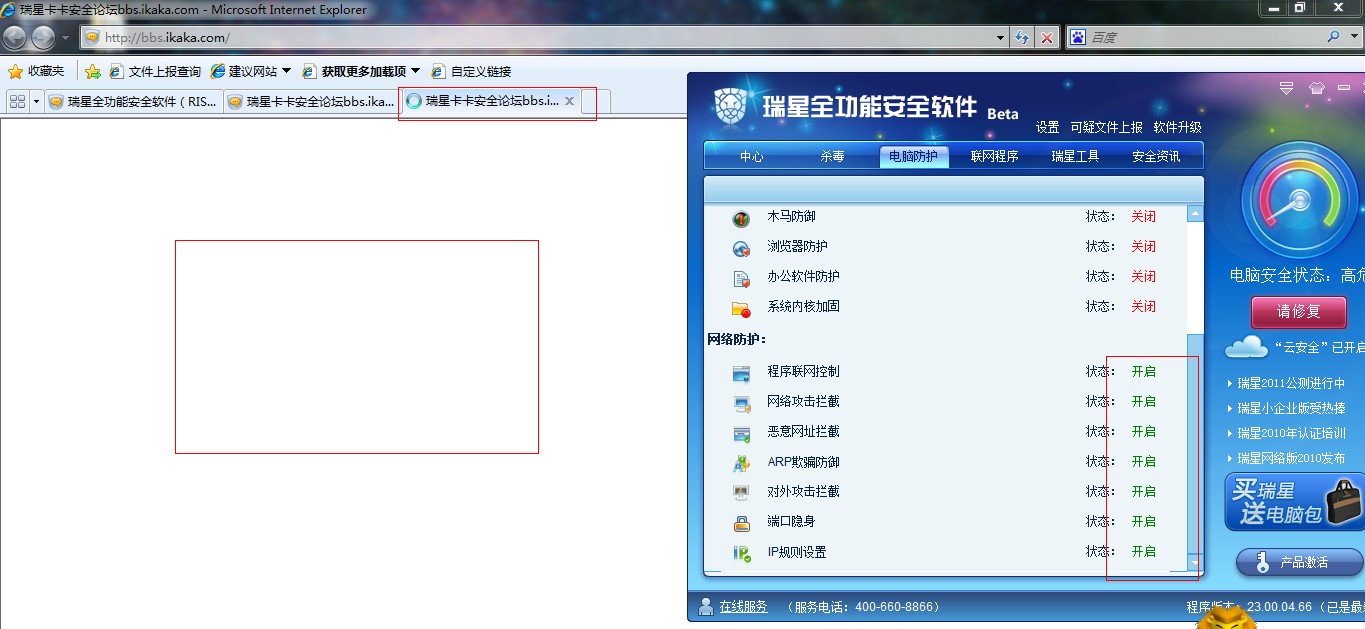The height and width of the screenshot is (629, 1365).
Task: Click the 收藏夹 favorites star
Action: click(15, 71)
